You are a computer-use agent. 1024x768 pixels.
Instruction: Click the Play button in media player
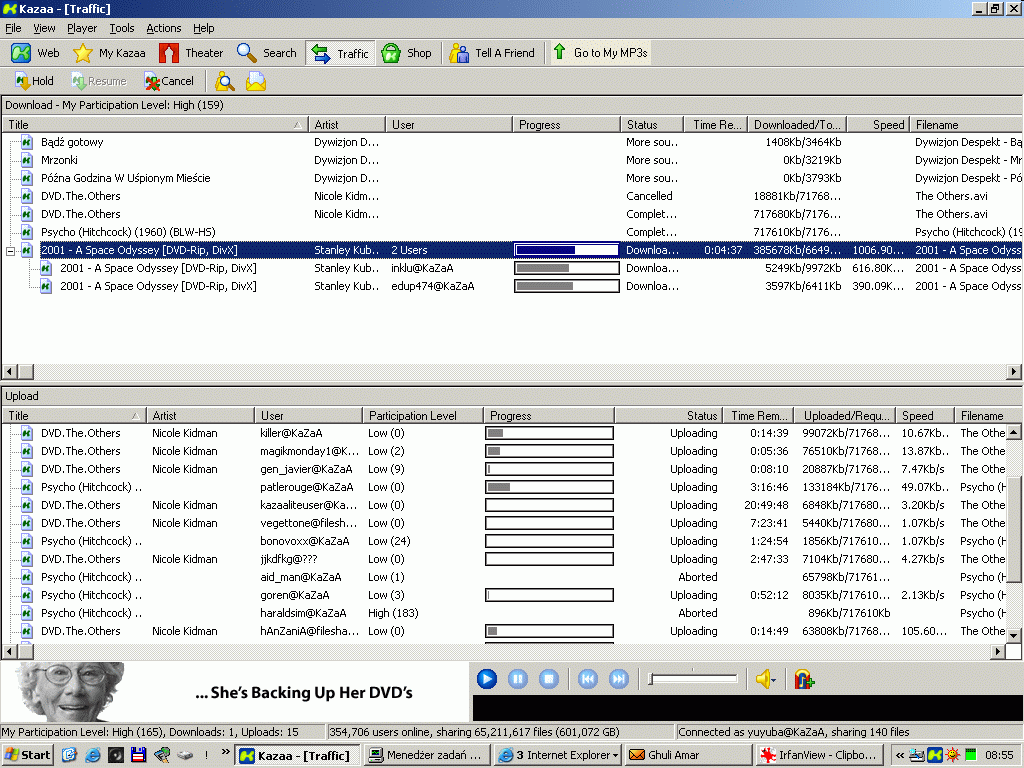click(x=487, y=679)
